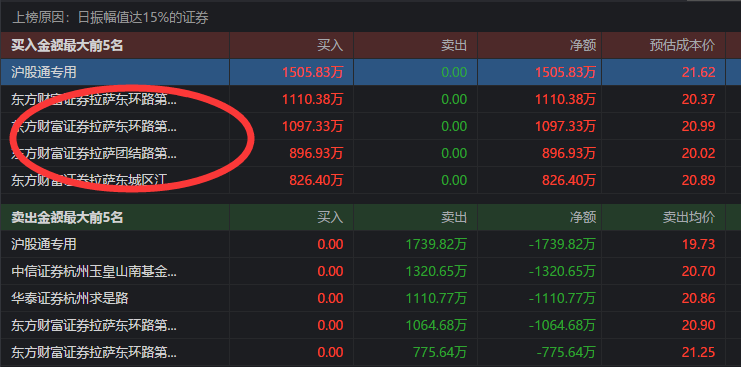
Task: Click 买入 header in the 买入金额最大前5名 section
Action: 330,45
